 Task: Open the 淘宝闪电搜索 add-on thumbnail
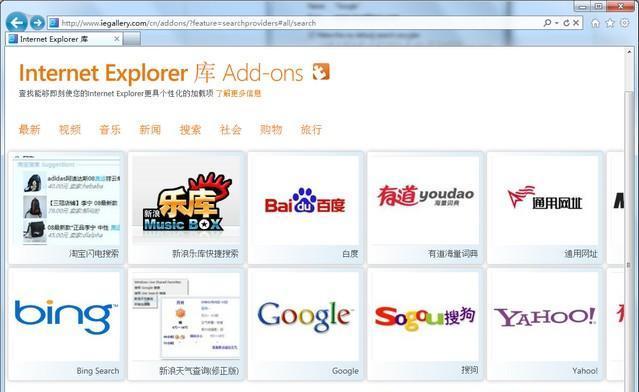(x=66, y=200)
